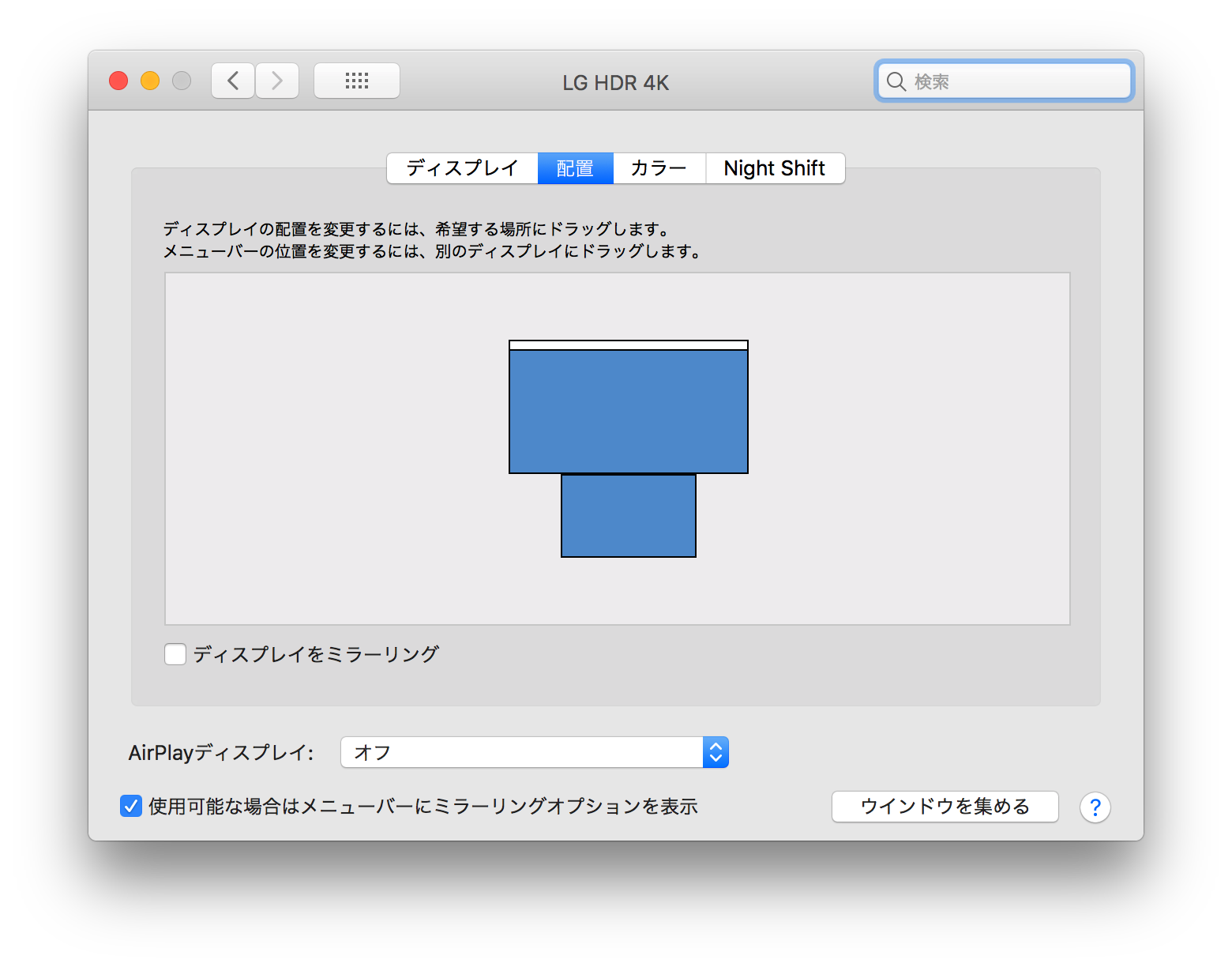Open help with the question mark button

click(x=1095, y=807)
